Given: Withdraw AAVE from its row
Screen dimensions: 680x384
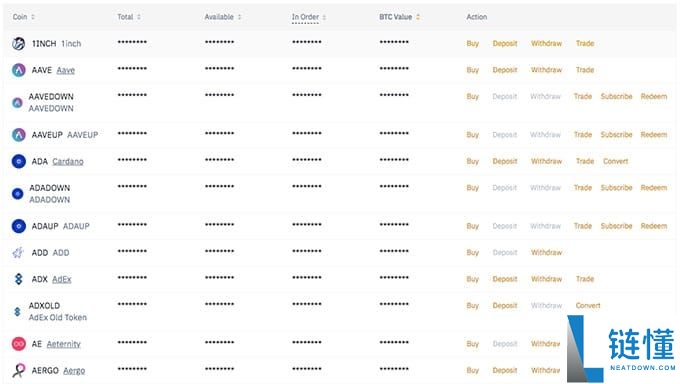Looking at the screenshot, I should [x=546, y=70].
